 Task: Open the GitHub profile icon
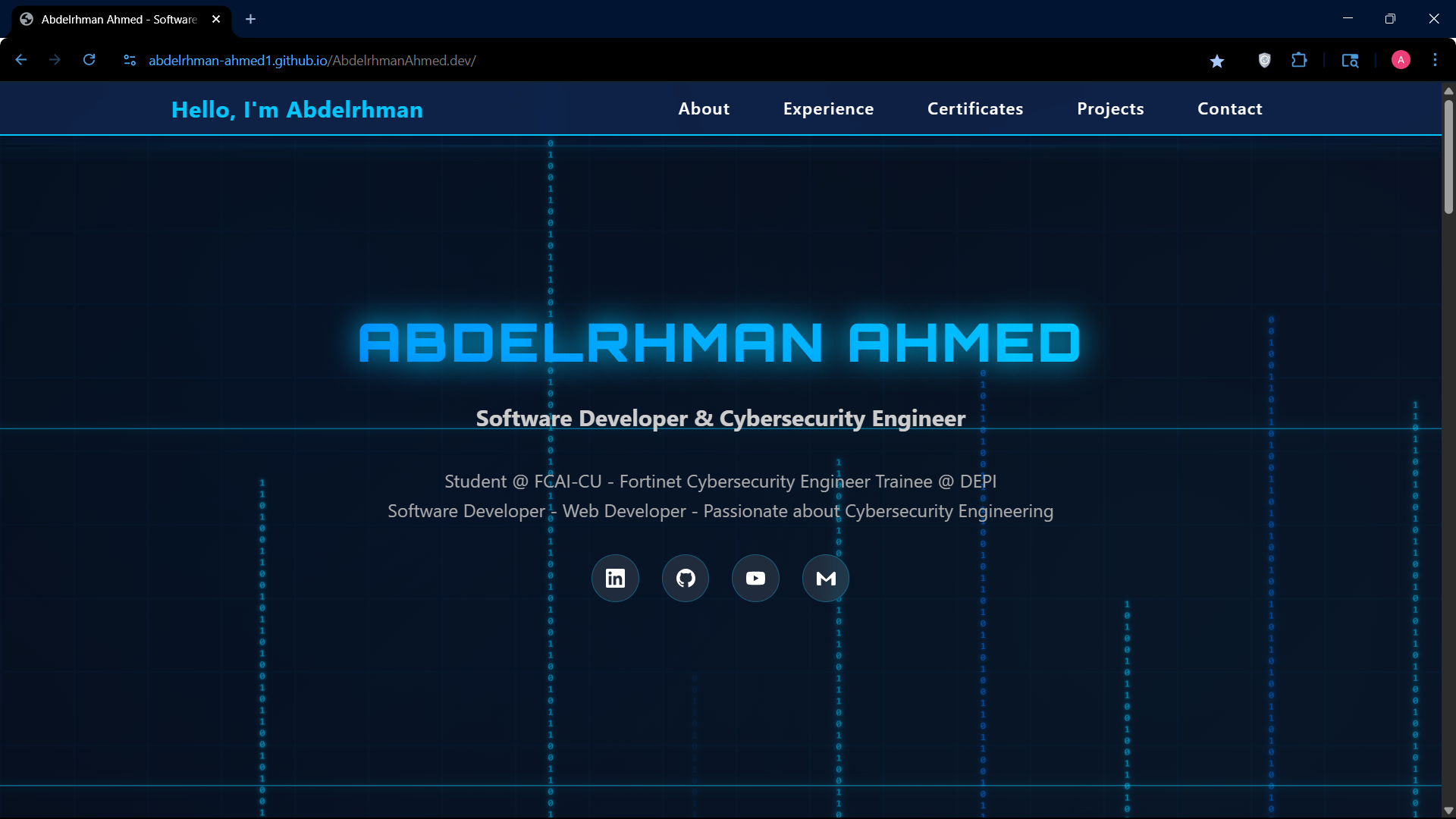(x=686, y=579)
